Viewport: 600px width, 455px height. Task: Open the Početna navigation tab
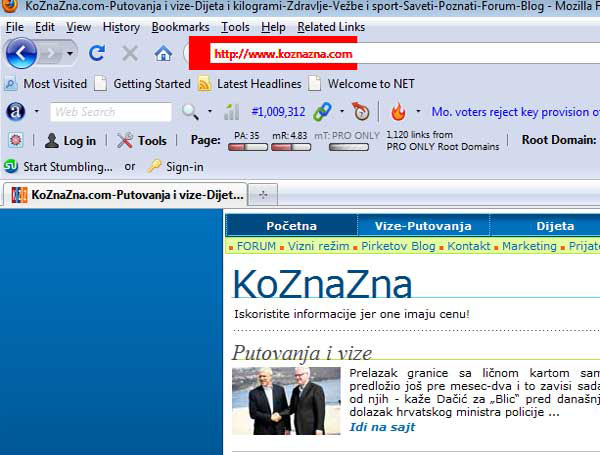(x=292, y=226)
